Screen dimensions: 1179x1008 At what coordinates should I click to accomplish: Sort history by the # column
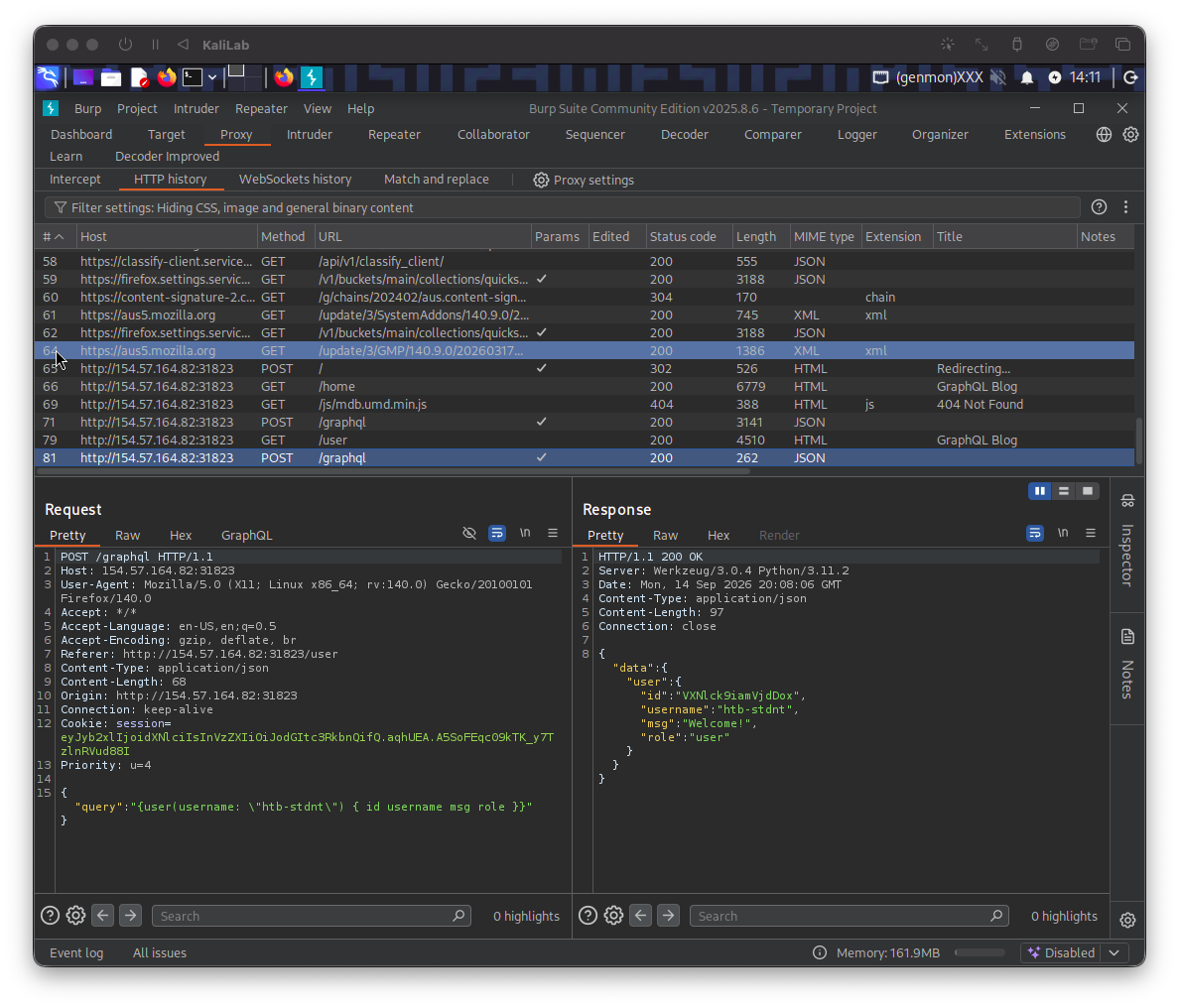tap(53, 236)
